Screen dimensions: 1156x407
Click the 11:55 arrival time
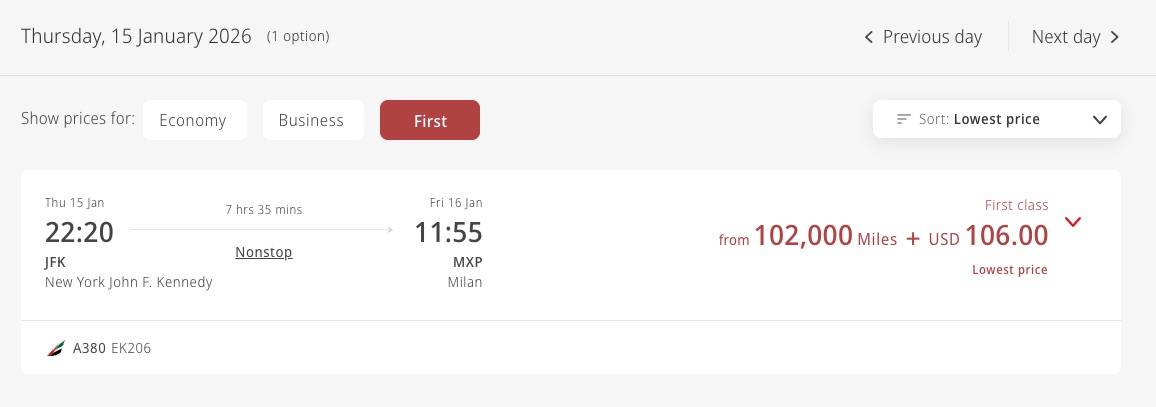(449, 233)
